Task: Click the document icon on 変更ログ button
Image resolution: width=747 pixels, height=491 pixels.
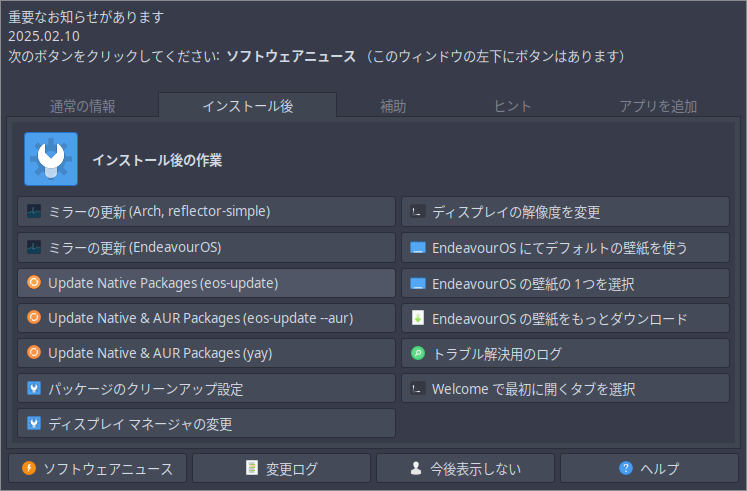Action: [x=252, y=468]
